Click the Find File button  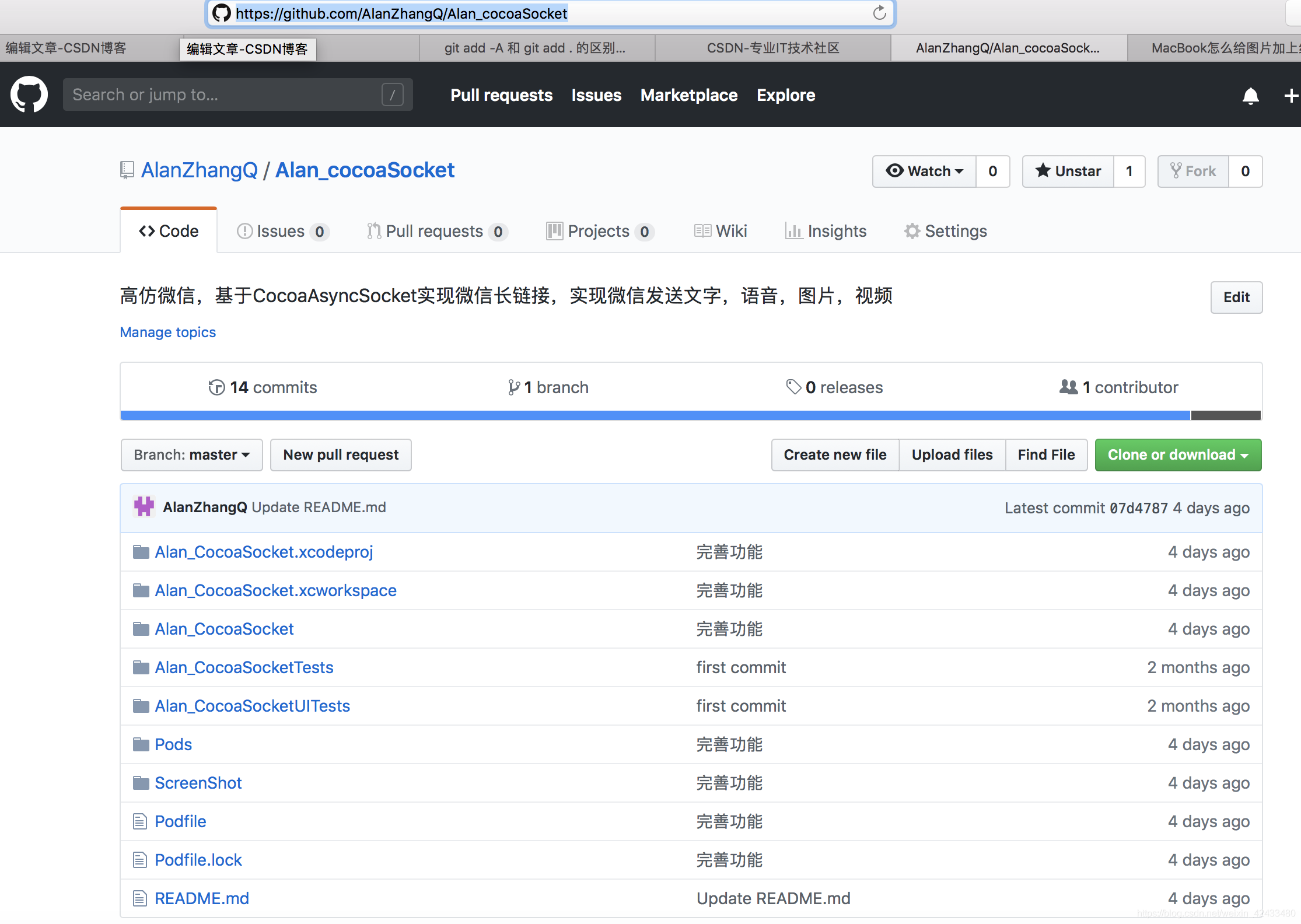[1046, 455]
